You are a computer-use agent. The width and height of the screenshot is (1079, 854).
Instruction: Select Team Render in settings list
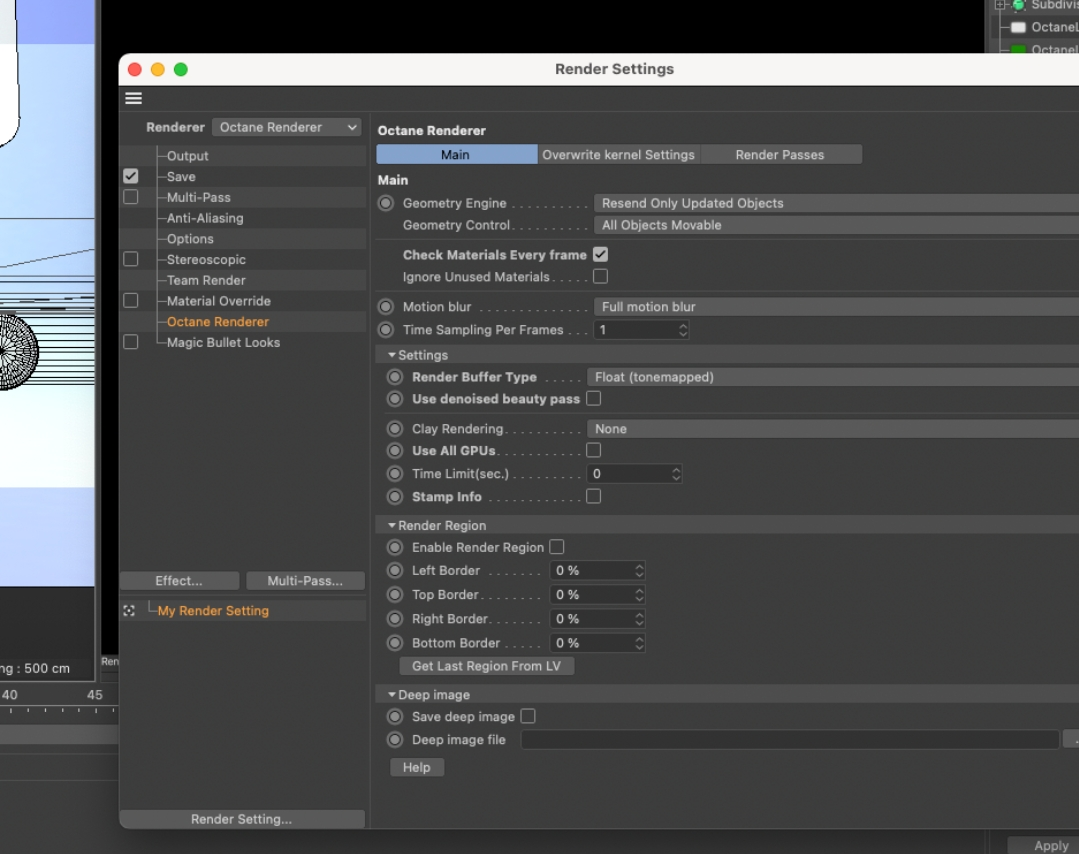click(x=206, y=280)
